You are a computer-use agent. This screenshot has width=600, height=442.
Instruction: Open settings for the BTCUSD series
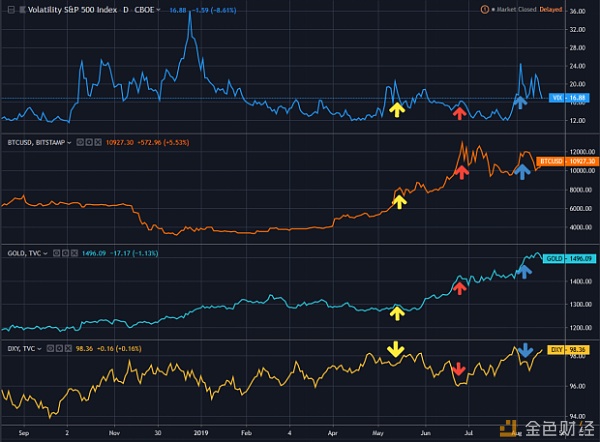(x=89, y=142)
